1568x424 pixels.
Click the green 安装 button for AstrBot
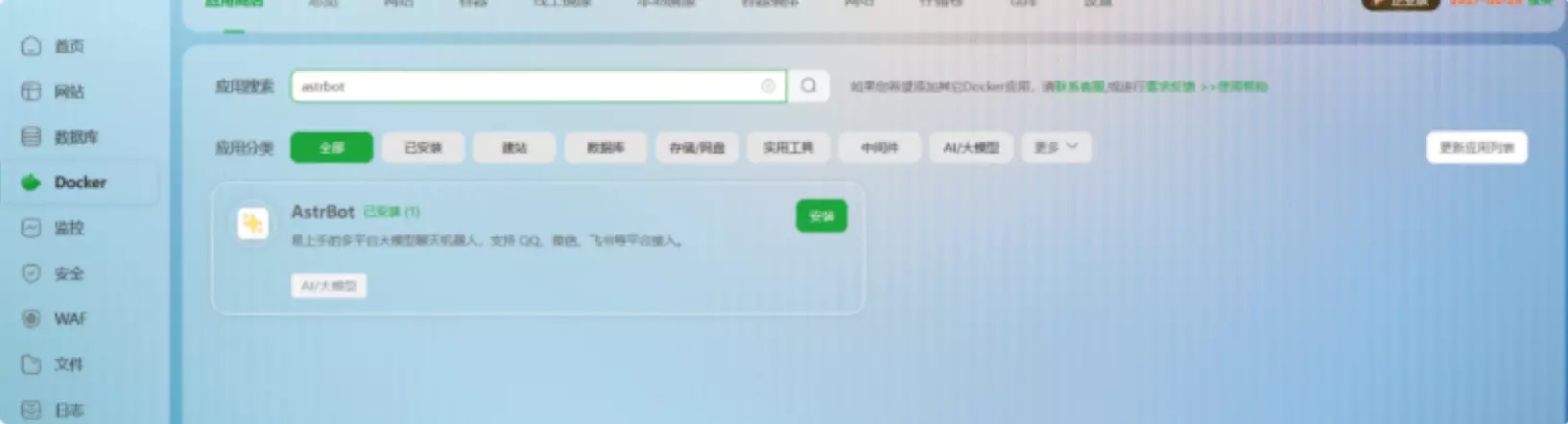(821, 217)
